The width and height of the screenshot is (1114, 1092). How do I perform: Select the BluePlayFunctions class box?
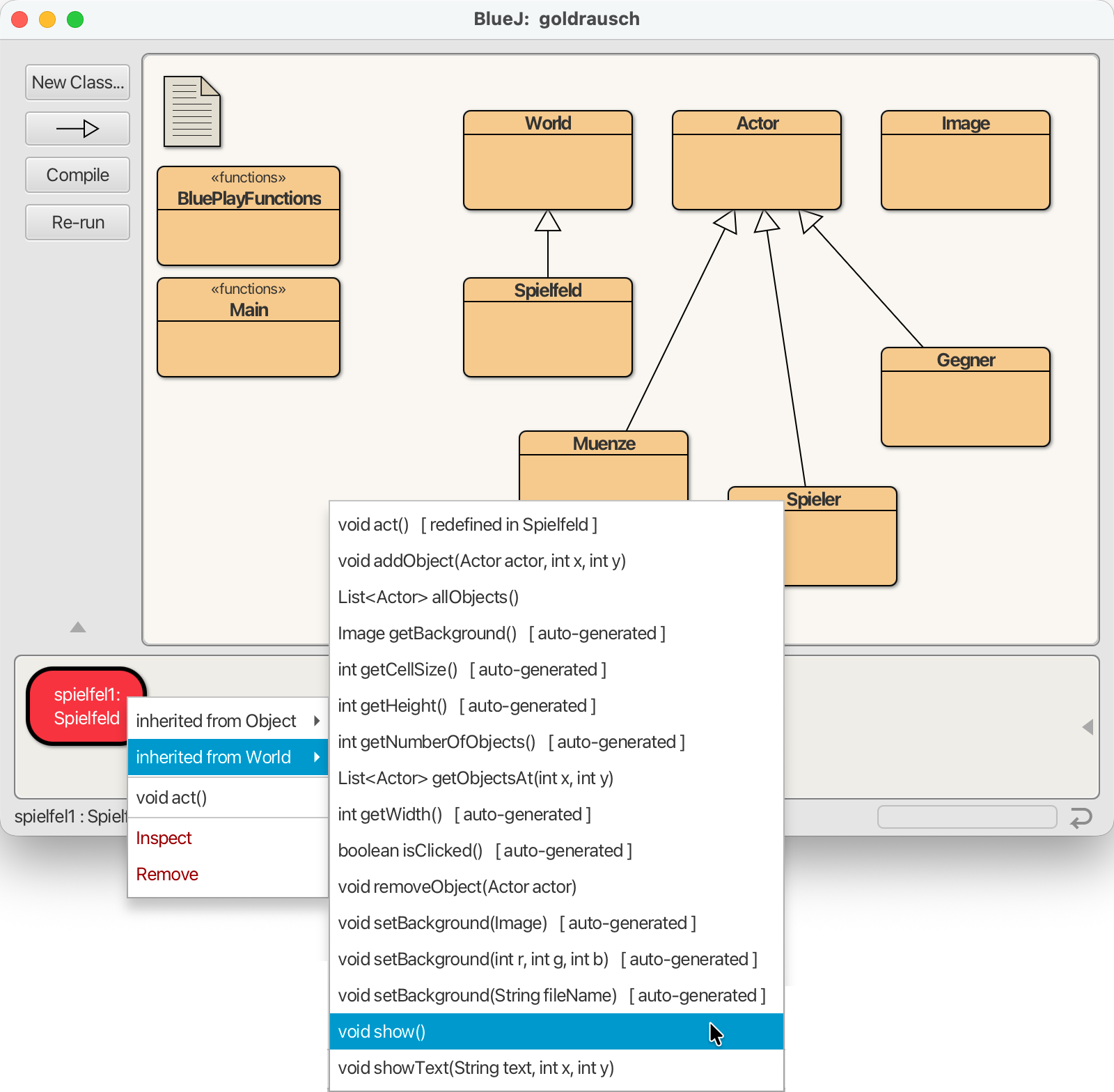249,216
